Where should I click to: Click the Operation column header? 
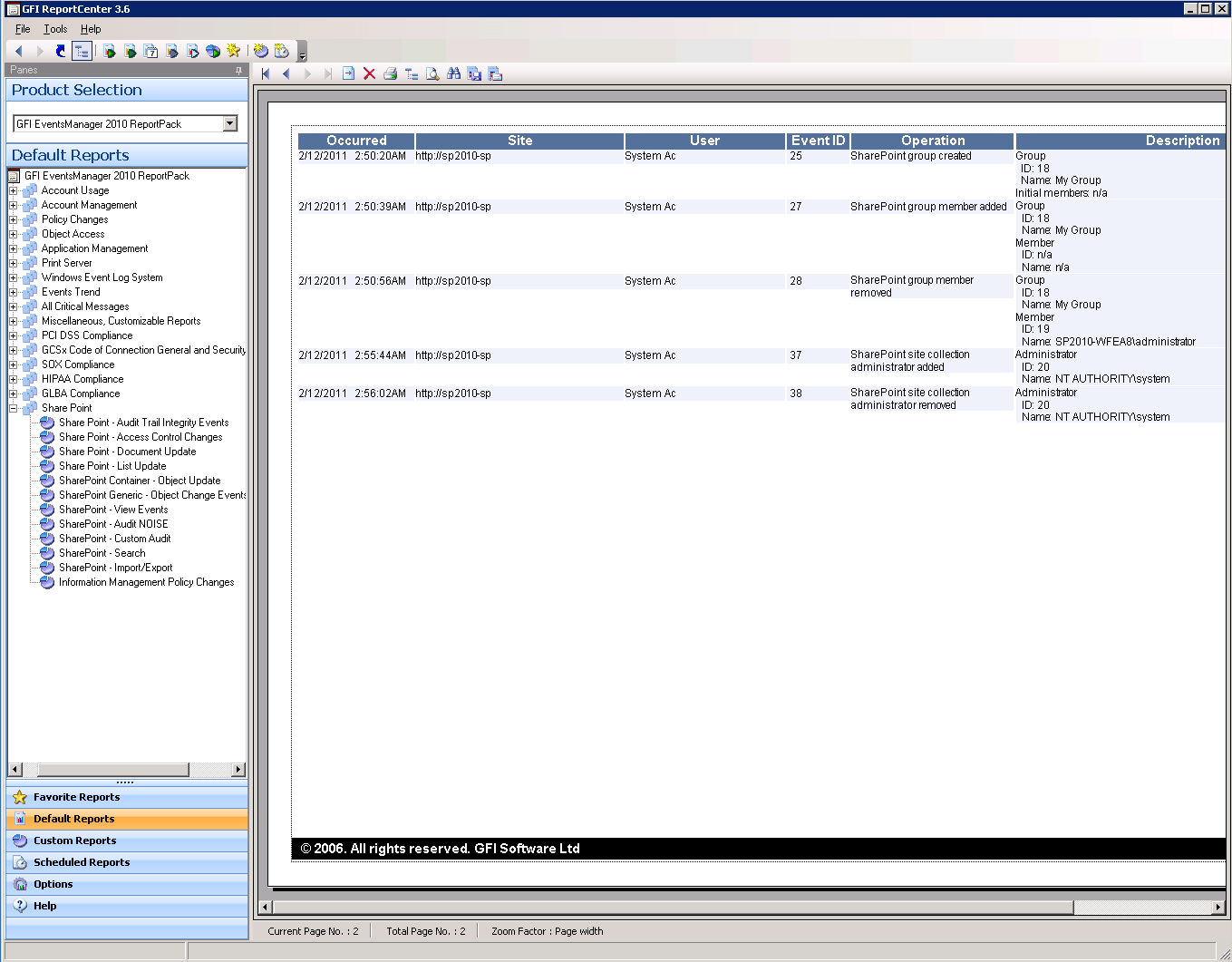(932, 141)
